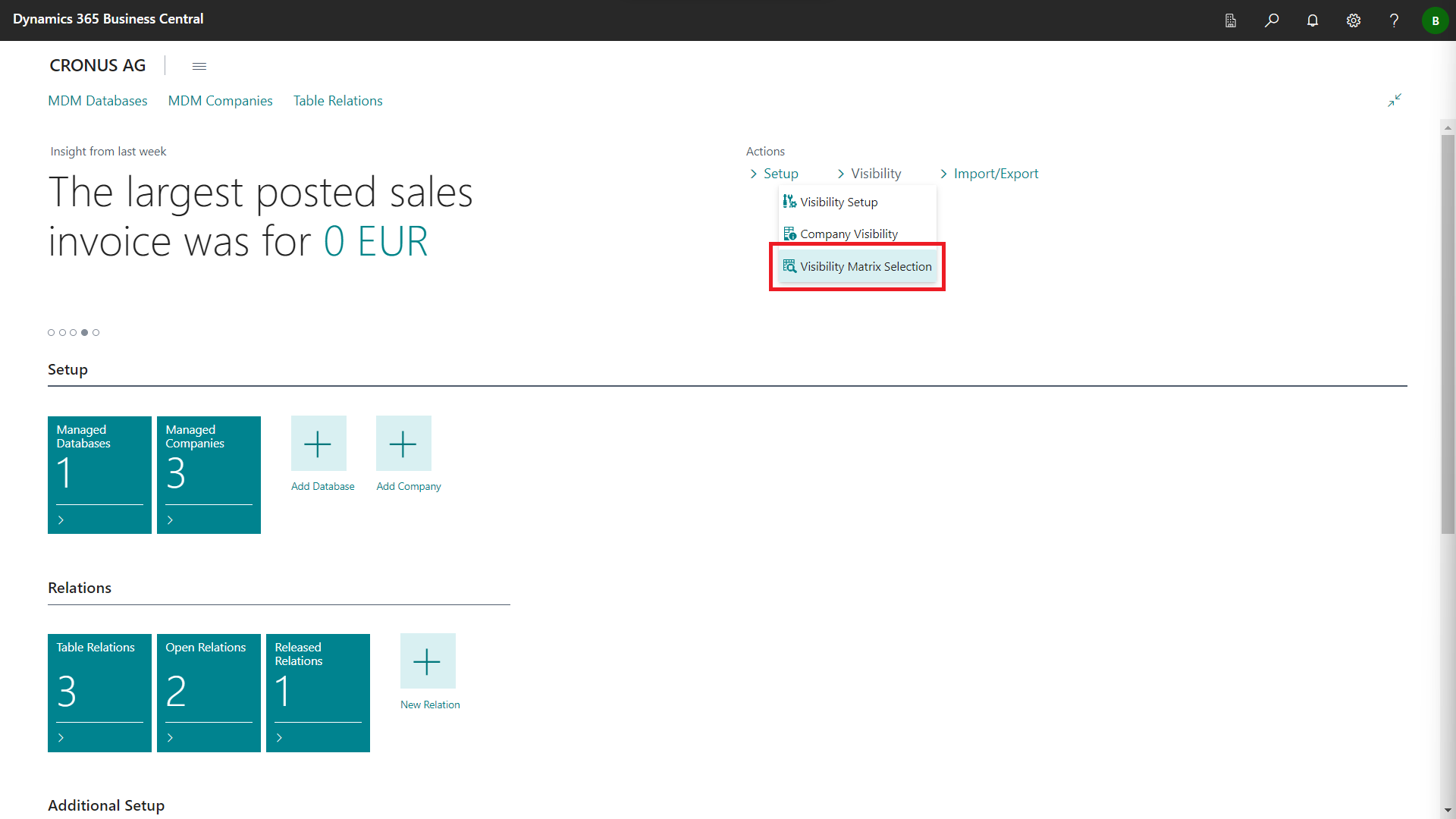Click the scrollbar down arrow
Image resolution: width=1456 pixels, height=819 pixels.
1448,811
